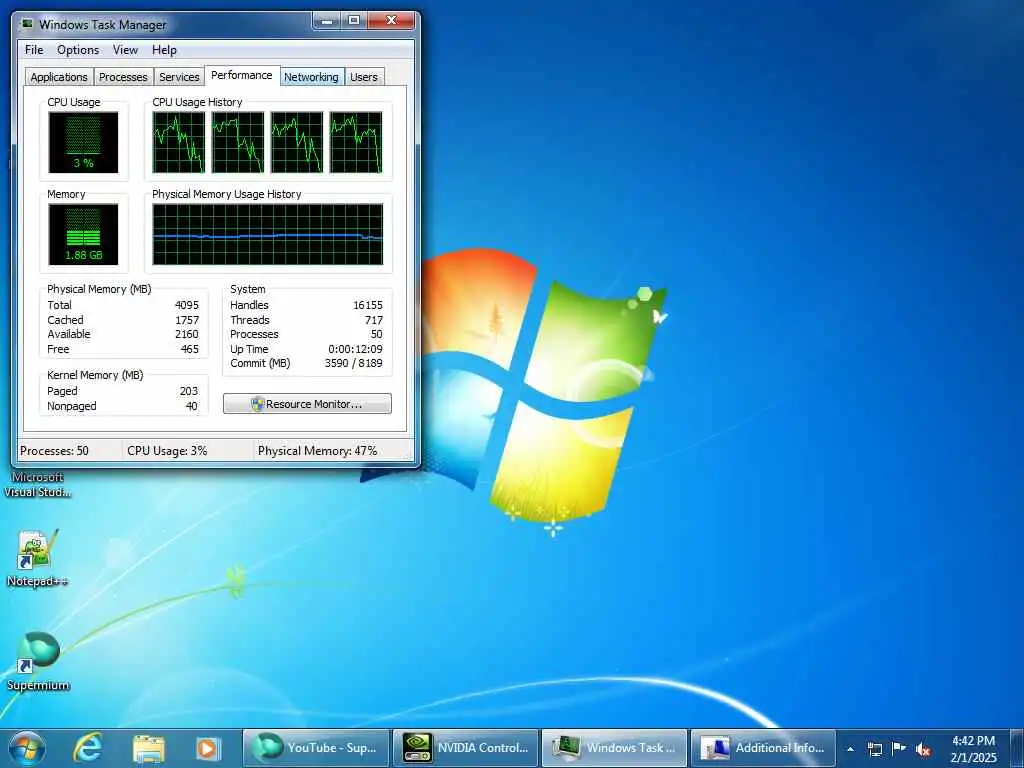This screenshot has height=768, width=1024.
Task: Switch to YouTube - Supermium taskbar window
Action: pos(317,748)
